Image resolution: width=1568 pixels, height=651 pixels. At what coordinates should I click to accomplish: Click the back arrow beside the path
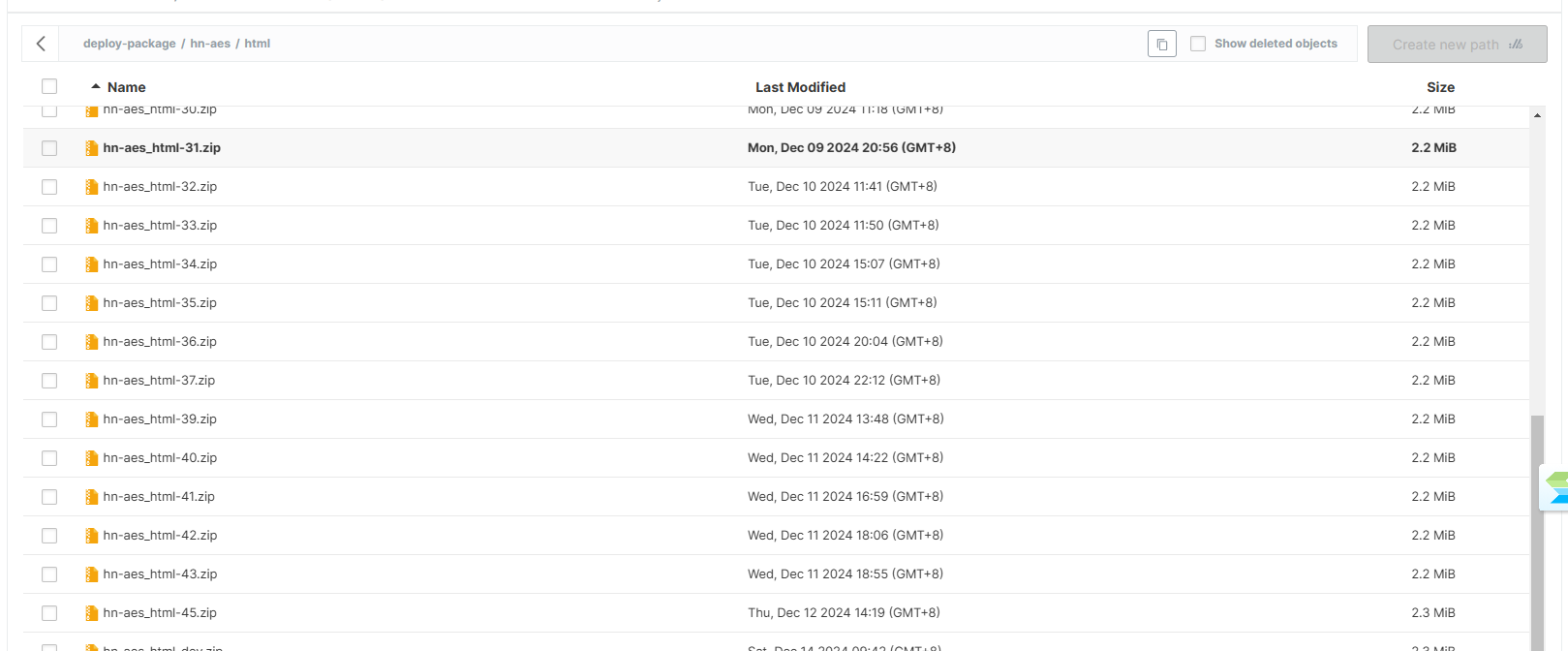coord(41,44)
